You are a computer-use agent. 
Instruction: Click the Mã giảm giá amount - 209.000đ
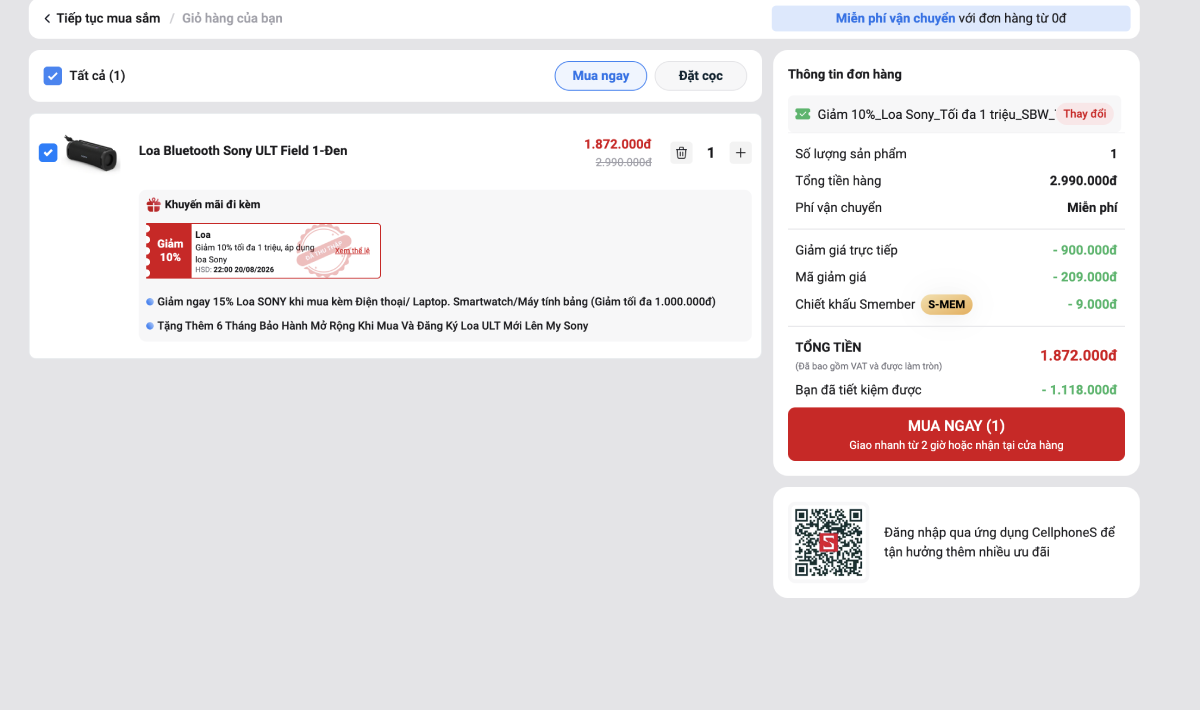tap(1085, 277)
